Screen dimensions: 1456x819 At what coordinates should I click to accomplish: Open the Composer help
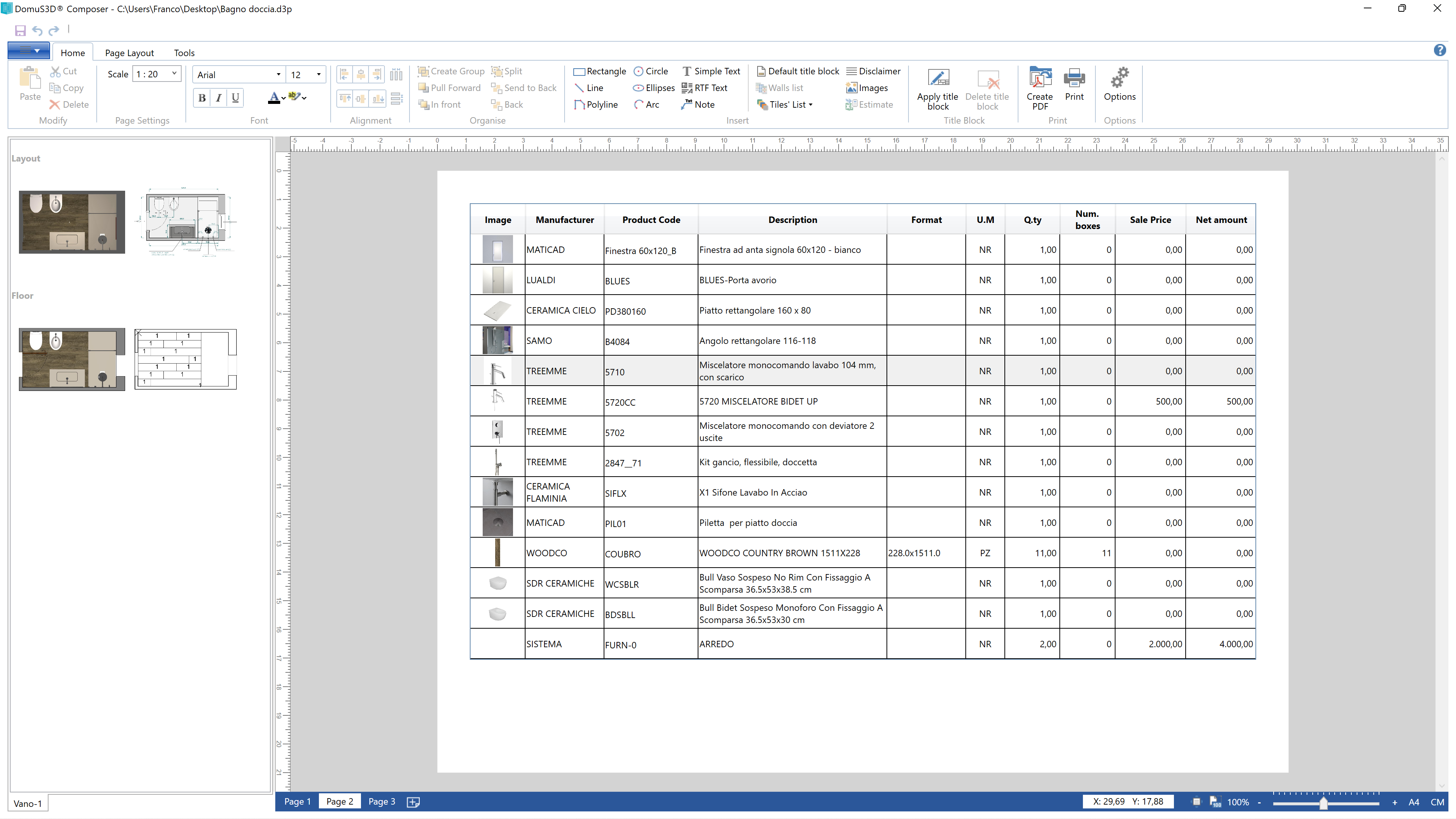tap(1440, 50)
